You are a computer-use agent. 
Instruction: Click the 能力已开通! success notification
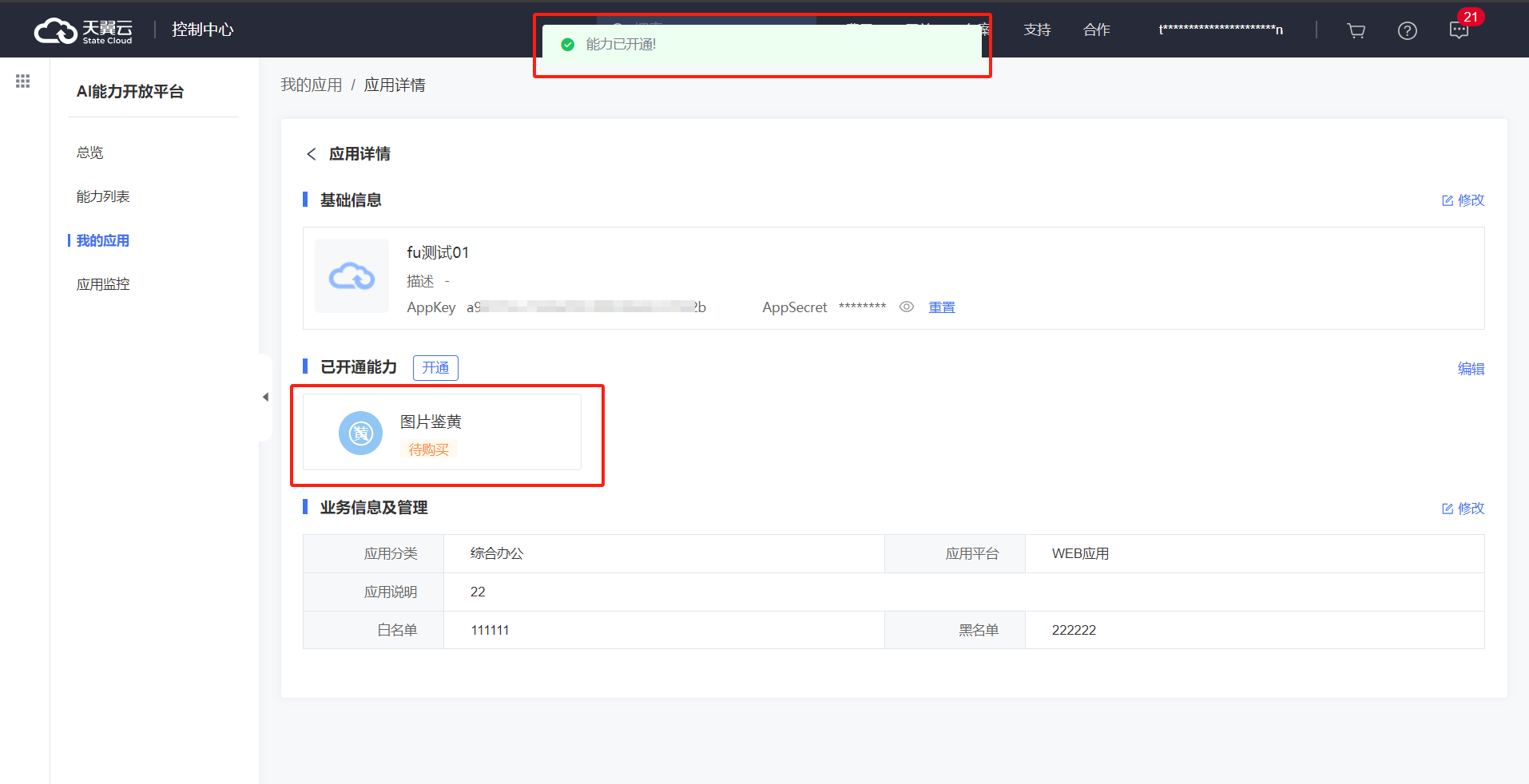pos(762,45)
